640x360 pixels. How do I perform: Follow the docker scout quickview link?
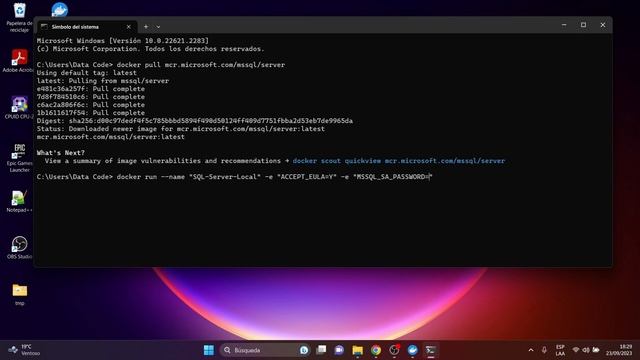click(398, 161)
